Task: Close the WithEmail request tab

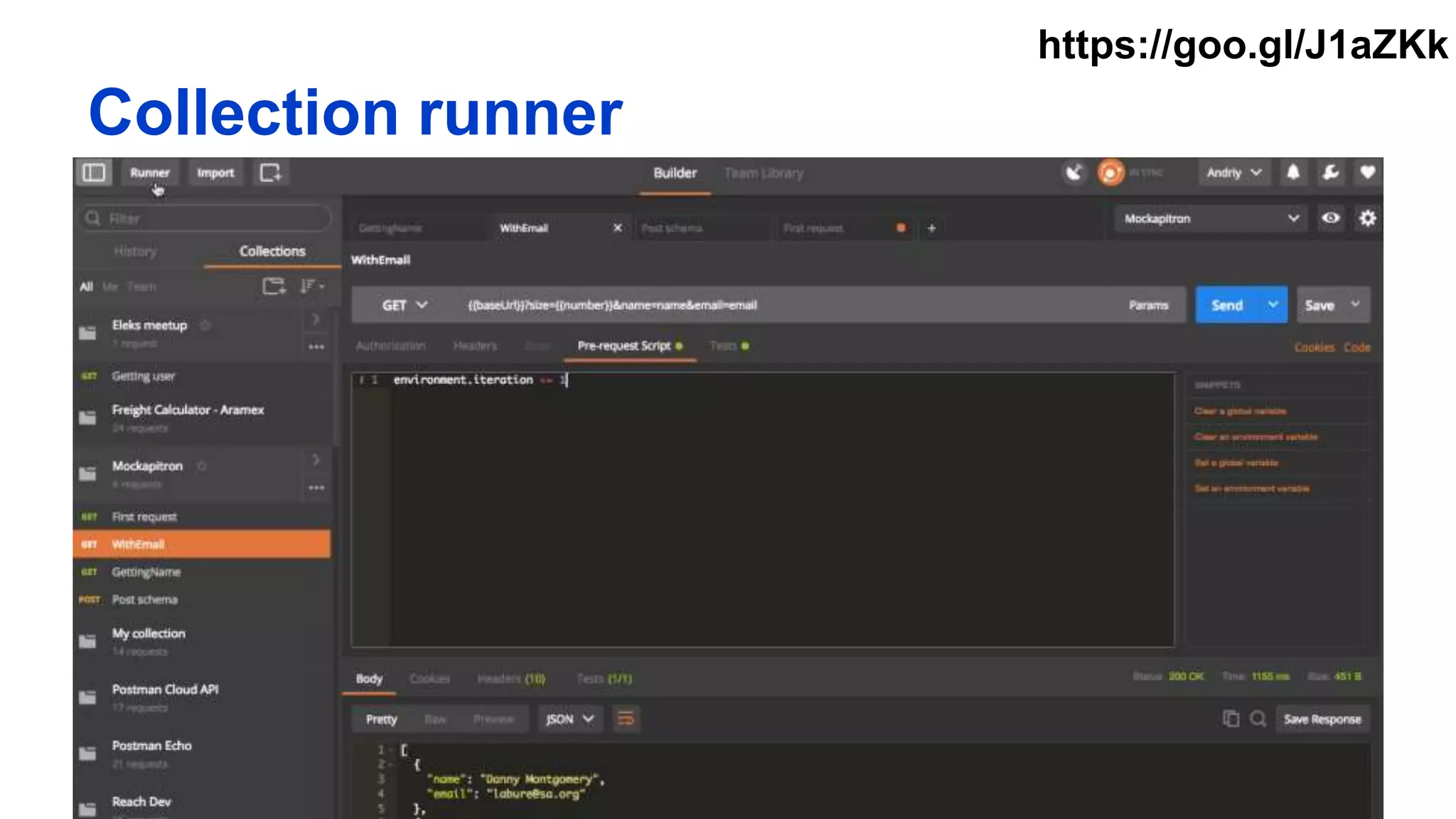Action: pos(617,227)
